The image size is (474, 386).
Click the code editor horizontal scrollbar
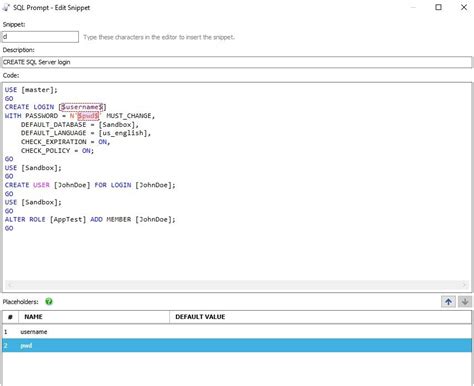coord(237,285)
